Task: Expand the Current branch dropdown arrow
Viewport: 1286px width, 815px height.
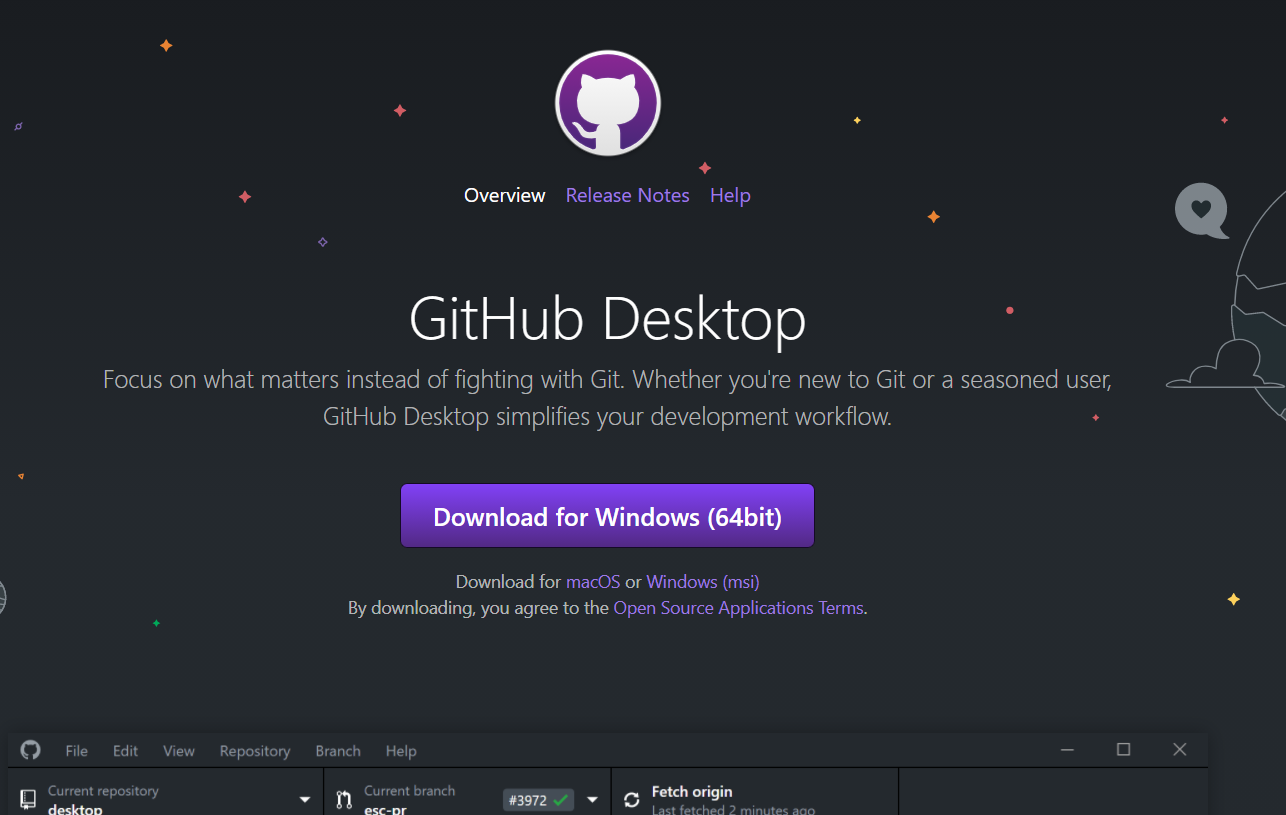Action: coord(592,800)
